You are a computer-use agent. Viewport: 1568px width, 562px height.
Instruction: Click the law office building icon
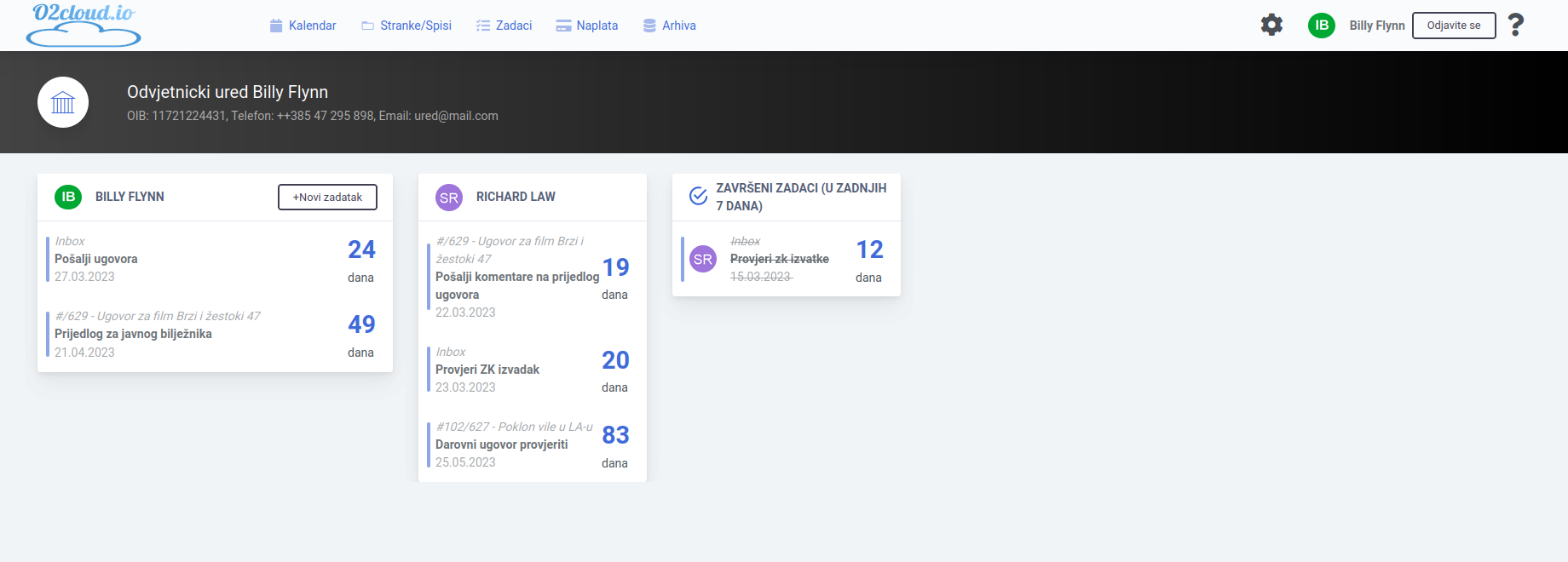[63, 102]
